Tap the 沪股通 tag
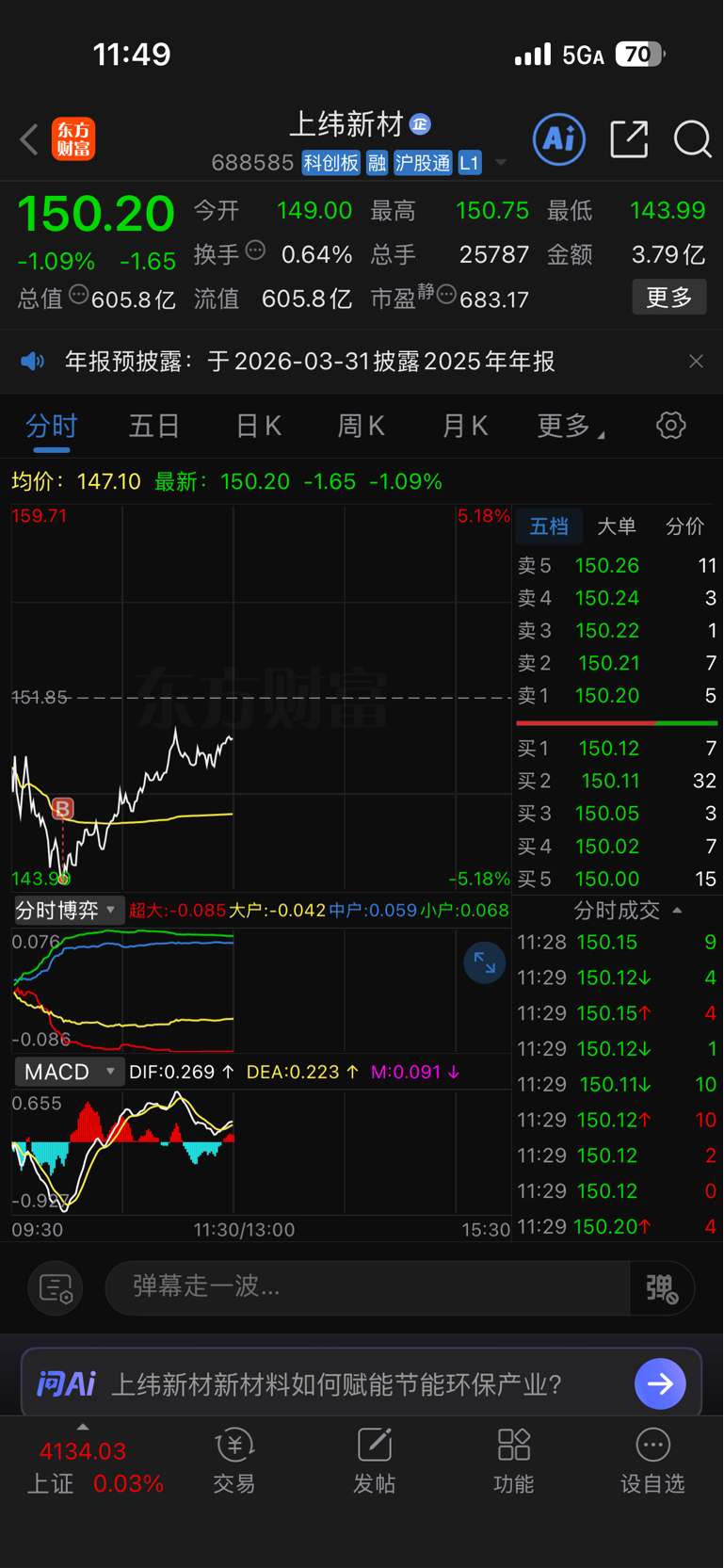Image resolution: width=724 pixels, height=1568 pixels. (423, 163)
